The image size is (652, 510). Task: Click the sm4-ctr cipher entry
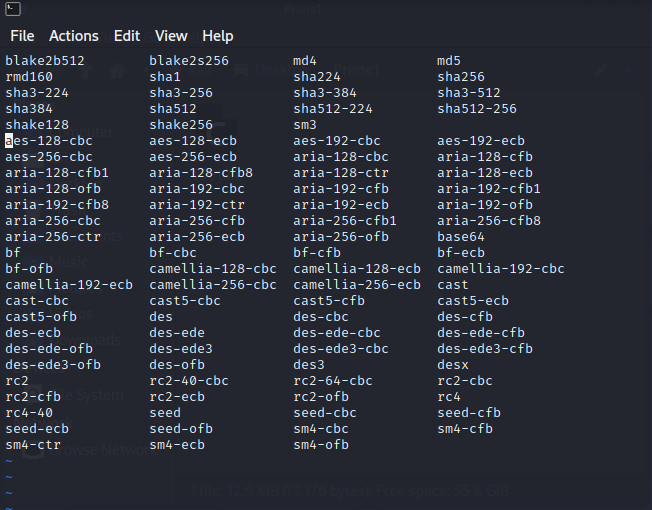tap(33, 445)
